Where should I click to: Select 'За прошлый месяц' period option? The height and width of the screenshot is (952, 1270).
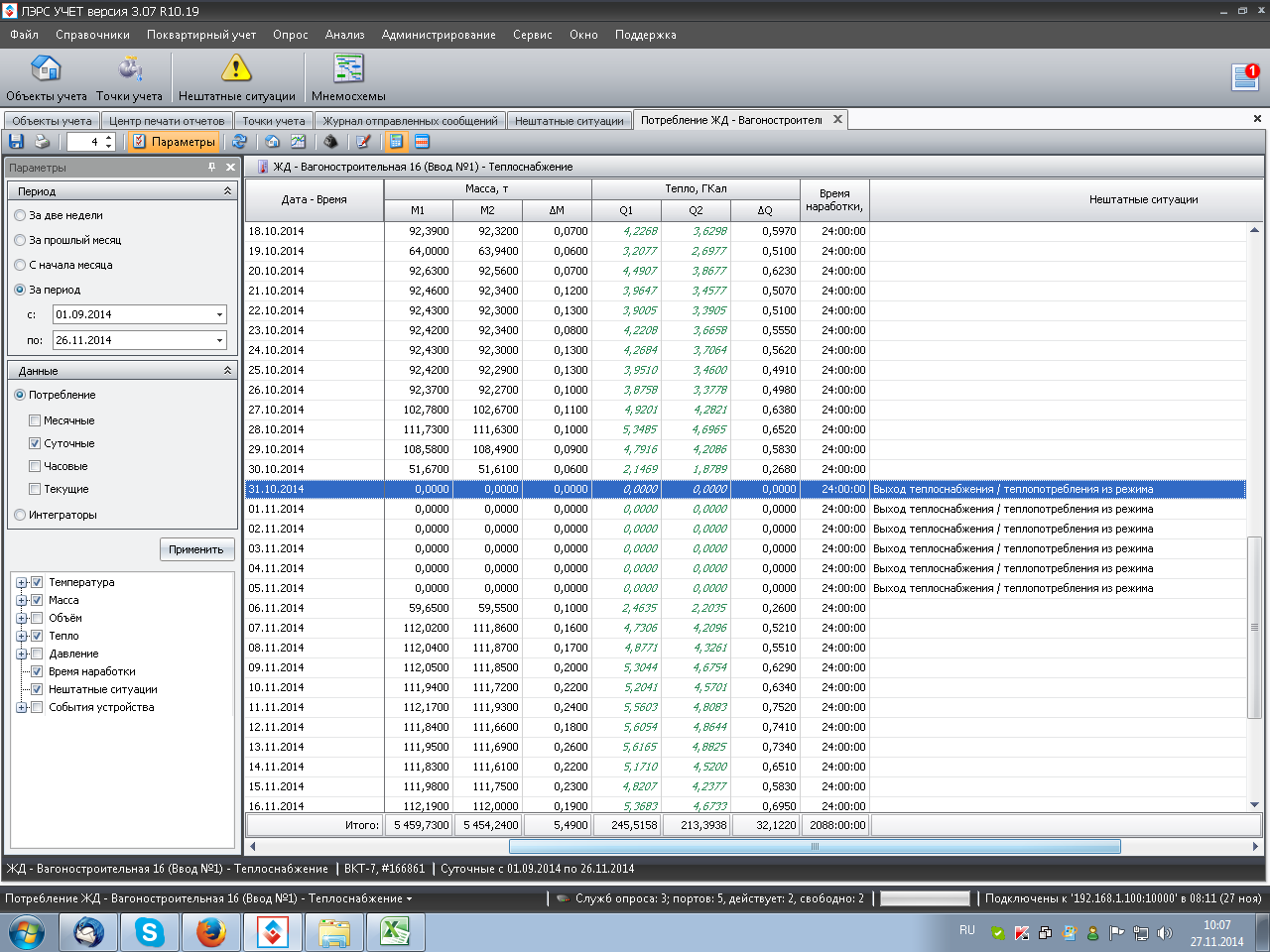point(20,240)
